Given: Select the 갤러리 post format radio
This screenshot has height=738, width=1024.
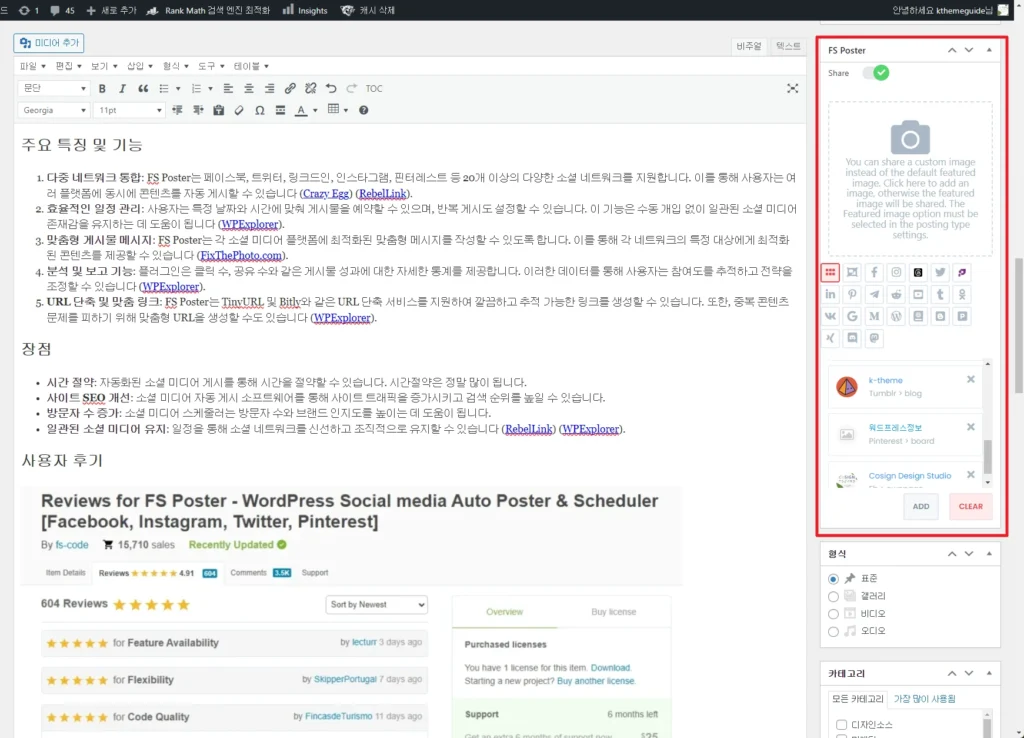Looking at the screenshot, I should tap(833, 596).
